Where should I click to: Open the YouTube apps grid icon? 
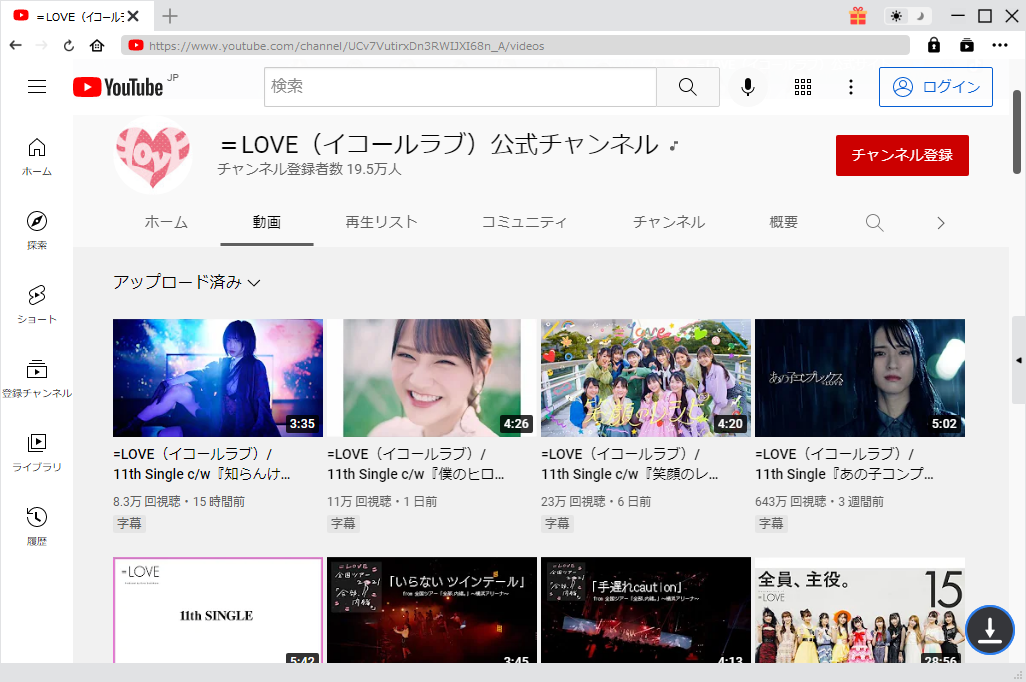pos(803,87)
